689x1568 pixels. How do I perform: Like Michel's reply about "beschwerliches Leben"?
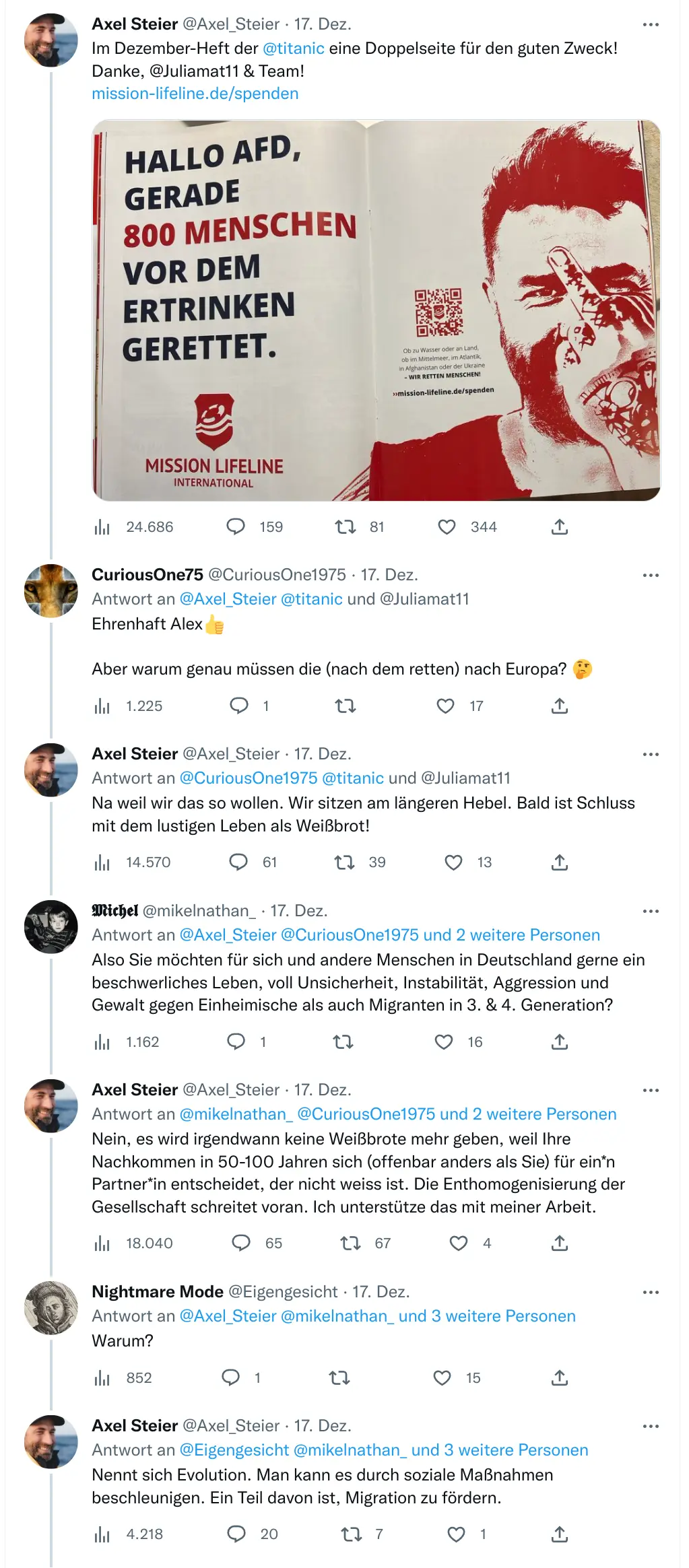tap(444, 1042)
